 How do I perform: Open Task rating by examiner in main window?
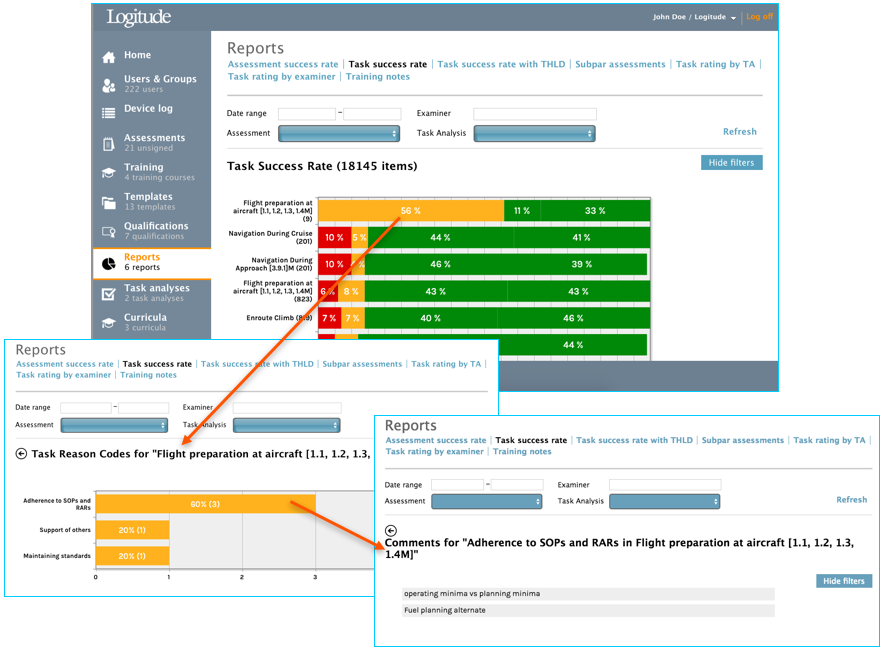(x=281, y=76)
